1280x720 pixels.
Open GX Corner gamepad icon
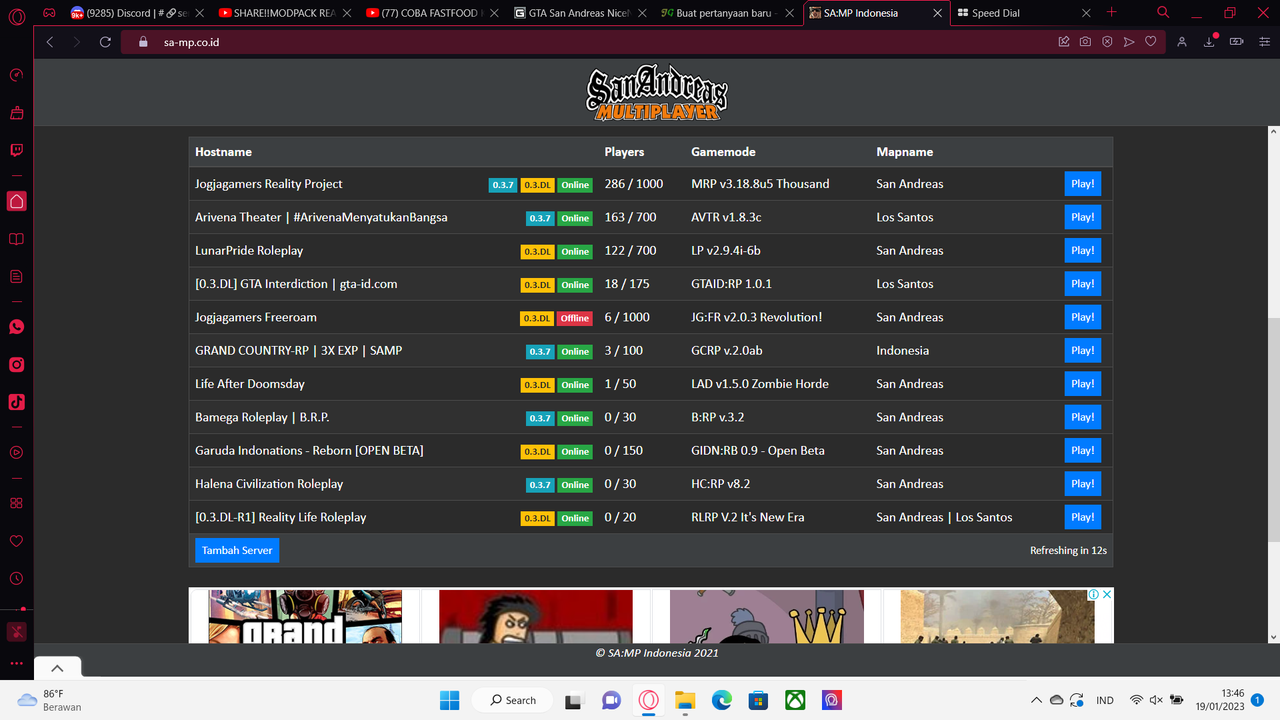[48, 13]
